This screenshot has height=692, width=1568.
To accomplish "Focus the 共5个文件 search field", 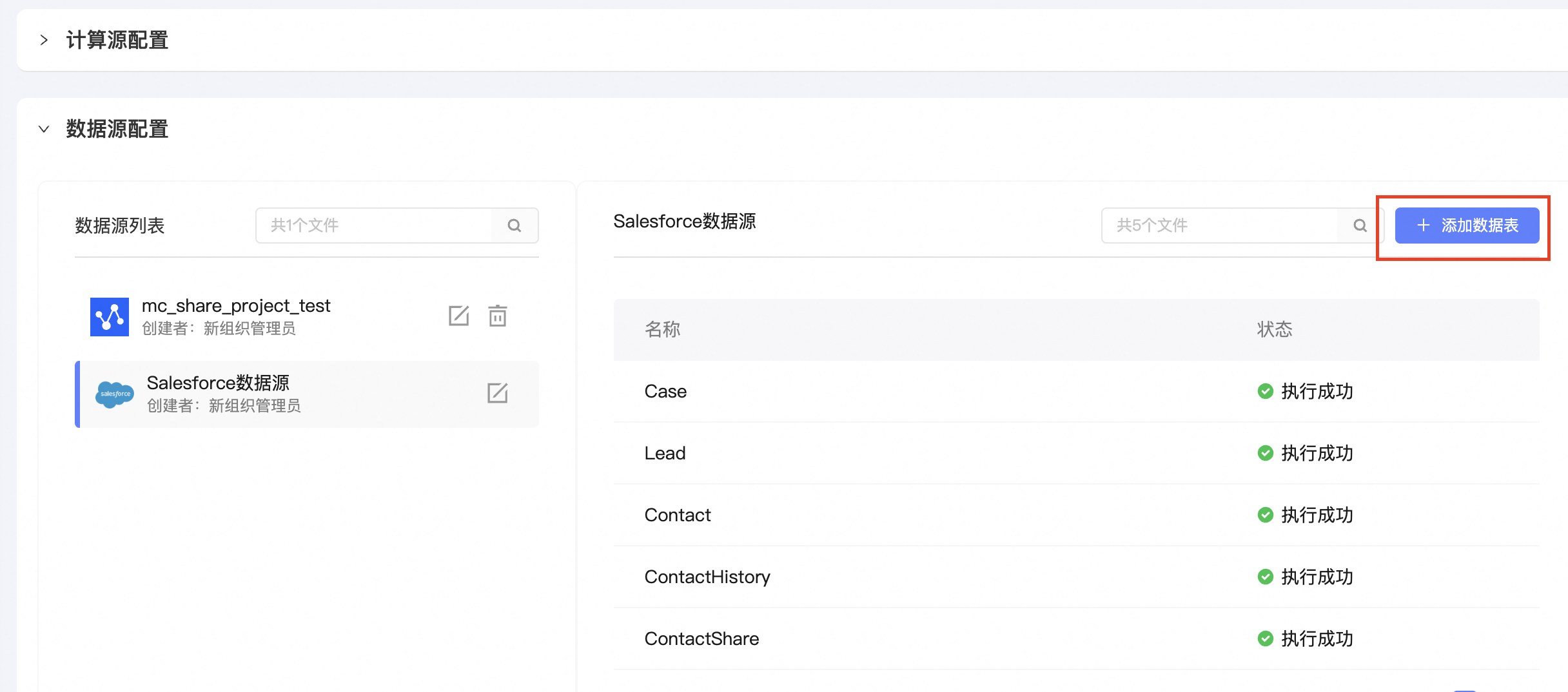I will click(1220, 226).
